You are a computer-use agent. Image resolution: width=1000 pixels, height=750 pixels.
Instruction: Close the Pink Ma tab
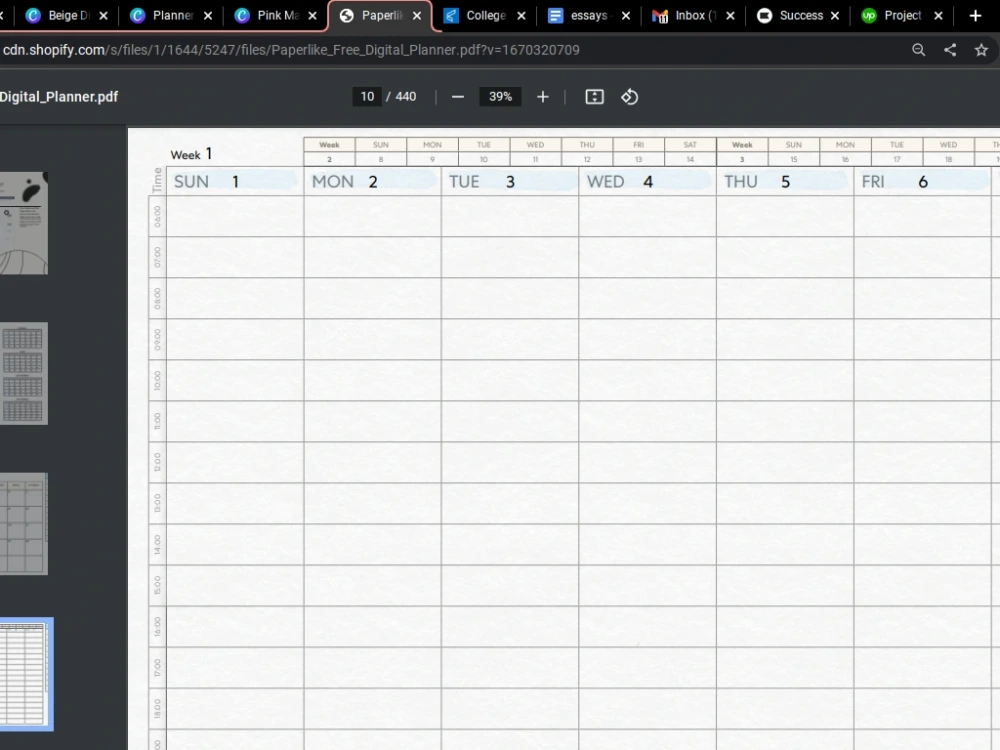[312, 16]
